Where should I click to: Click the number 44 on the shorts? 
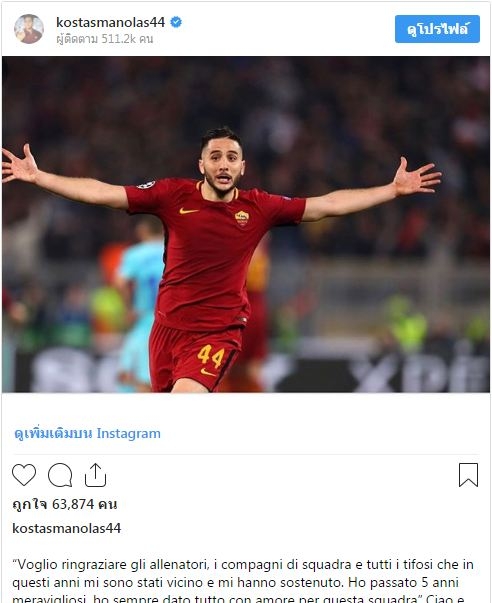point(210,356)
